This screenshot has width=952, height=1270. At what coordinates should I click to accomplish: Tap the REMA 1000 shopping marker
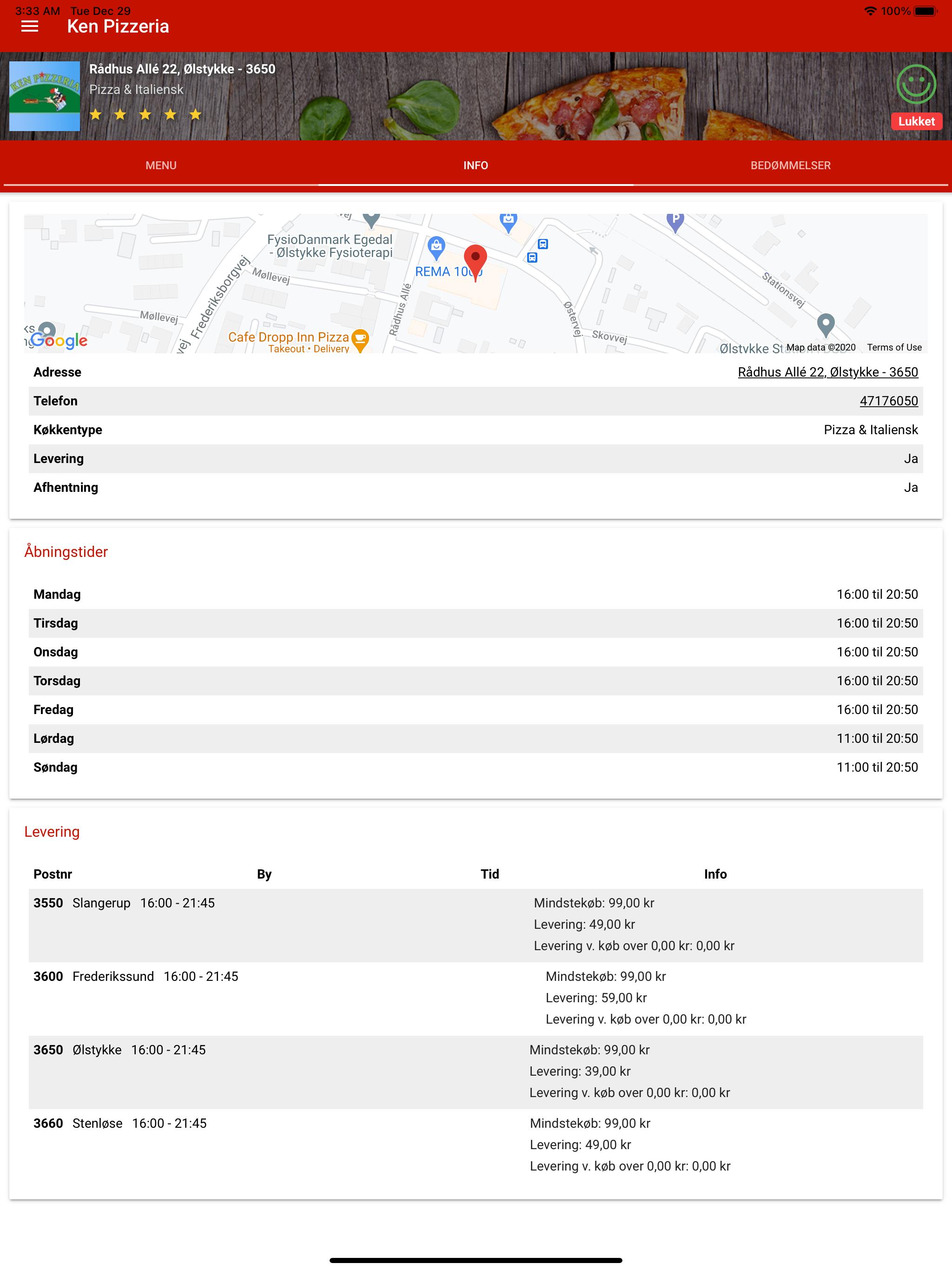click(436, 247)
